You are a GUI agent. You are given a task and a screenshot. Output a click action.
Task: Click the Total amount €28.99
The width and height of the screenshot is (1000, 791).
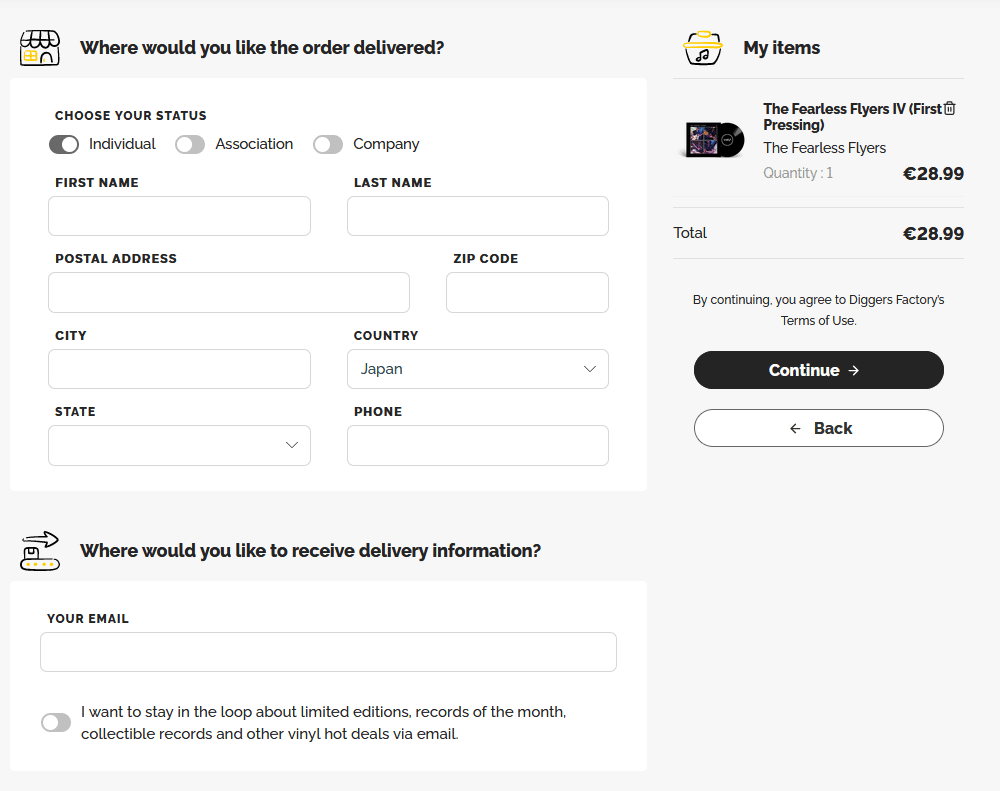(x=933, y=233)
